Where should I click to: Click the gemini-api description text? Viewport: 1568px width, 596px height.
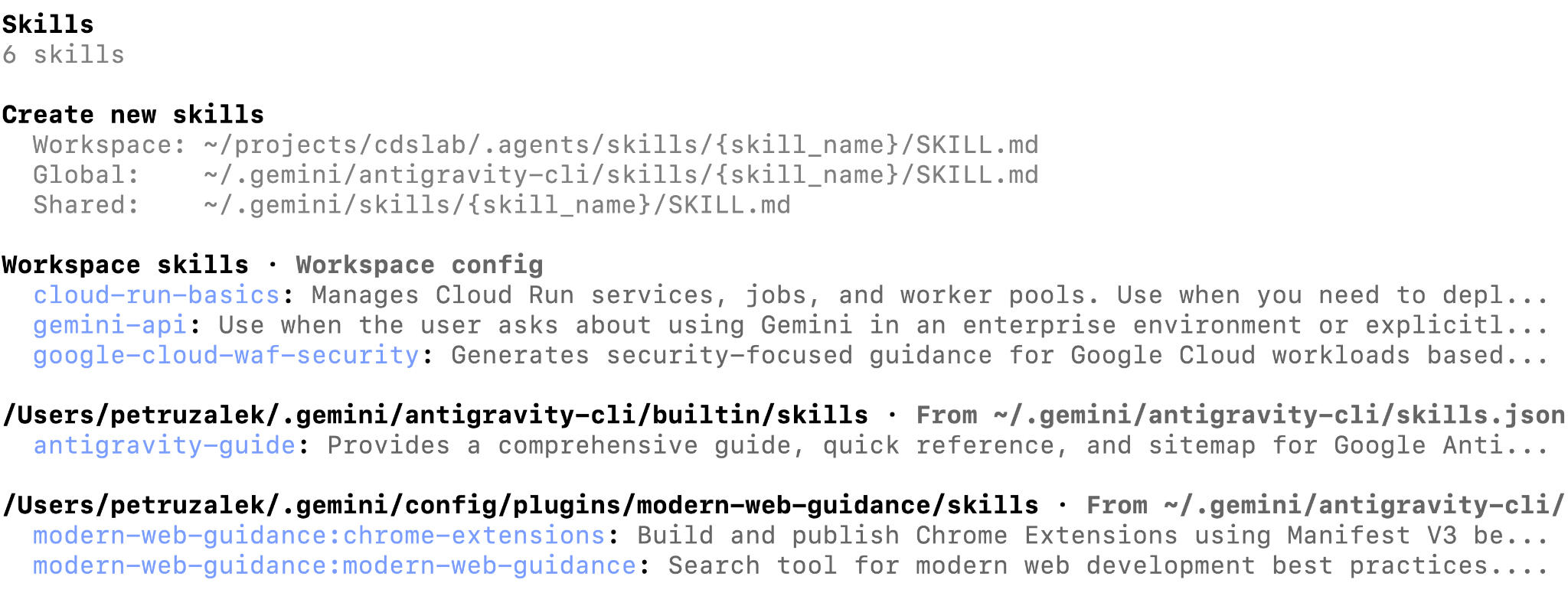point(884,325)
